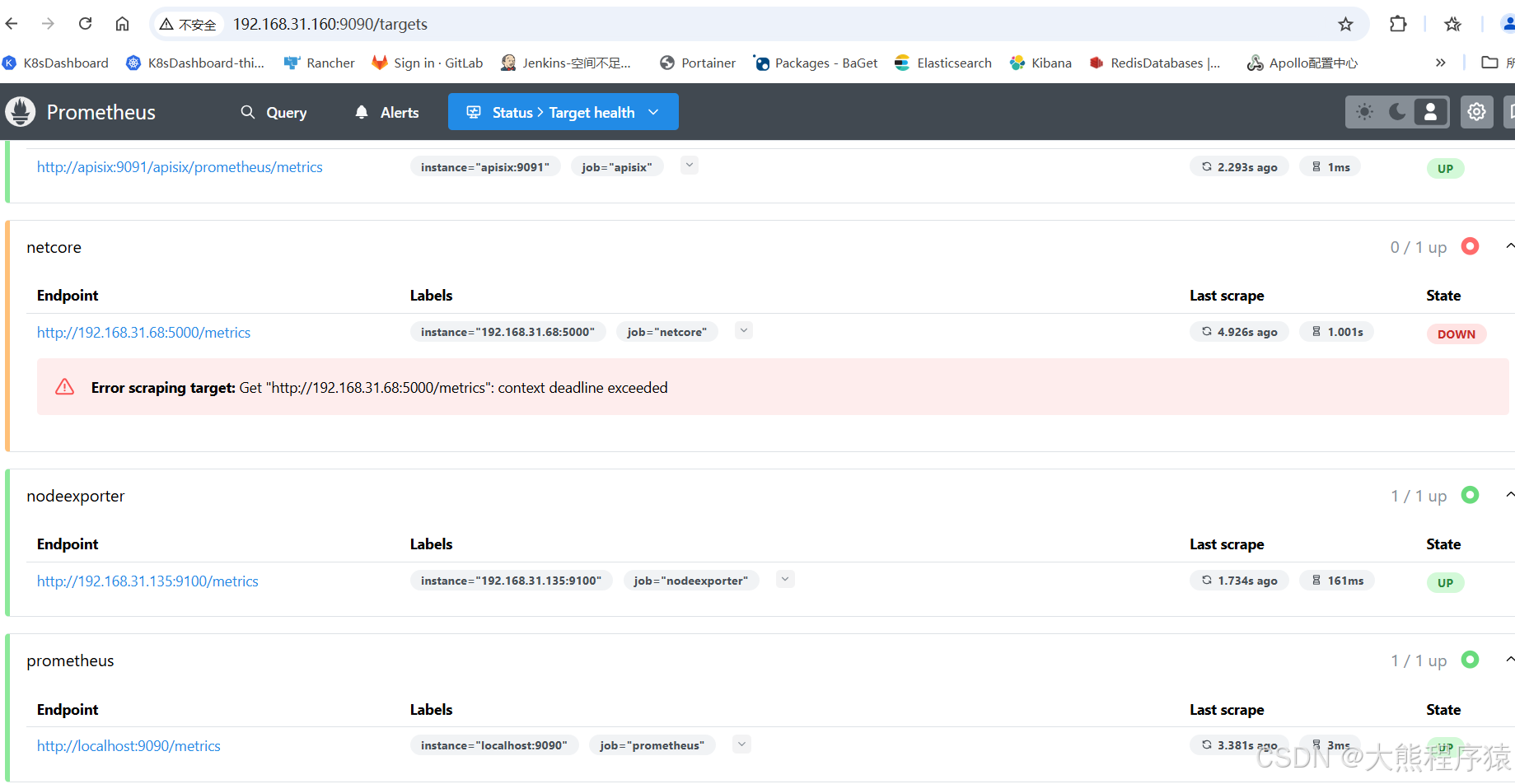Click the insecure site warning badge
Viewport: 1515px width, 784px height.
pyautogui.click(x=188, y=25)
